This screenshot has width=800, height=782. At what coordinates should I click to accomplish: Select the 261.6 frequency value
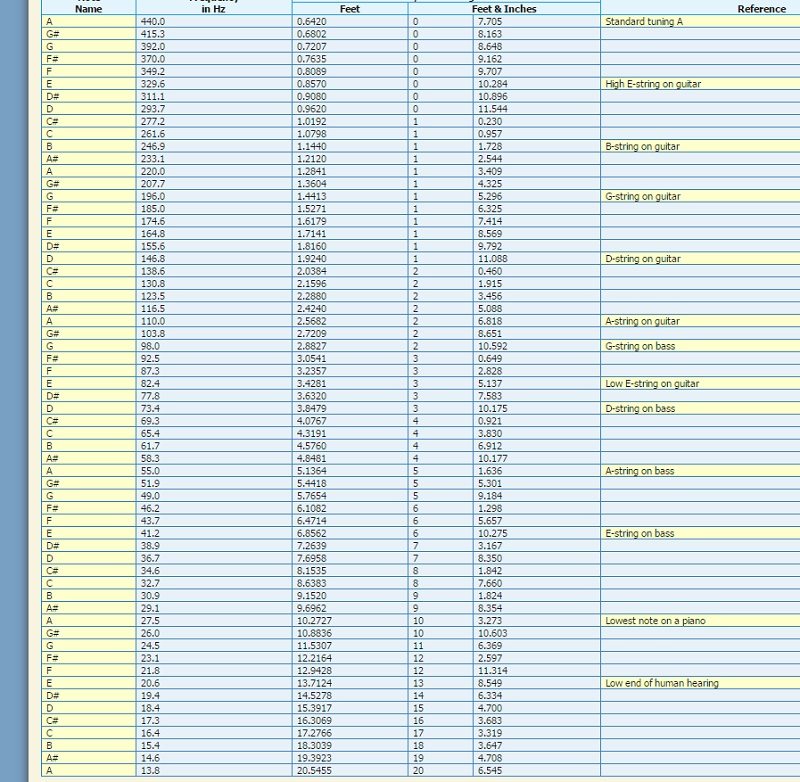(214, 134)
